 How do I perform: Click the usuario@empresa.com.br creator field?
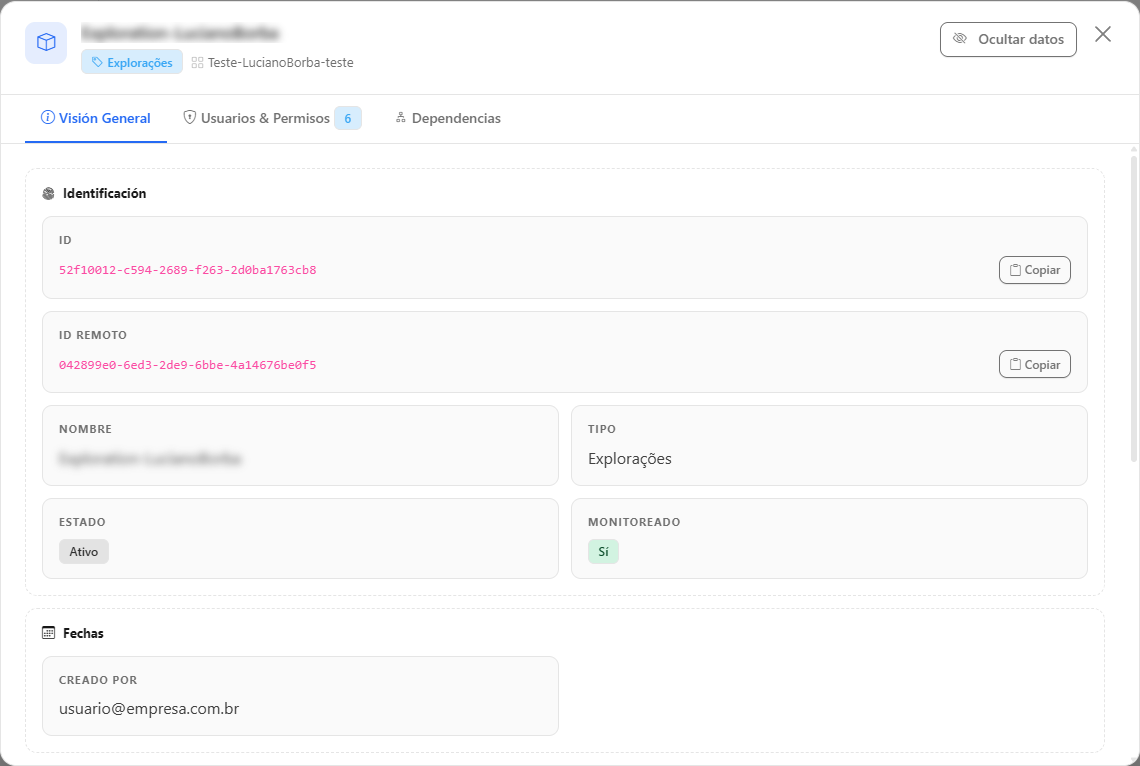click(300, 696)
